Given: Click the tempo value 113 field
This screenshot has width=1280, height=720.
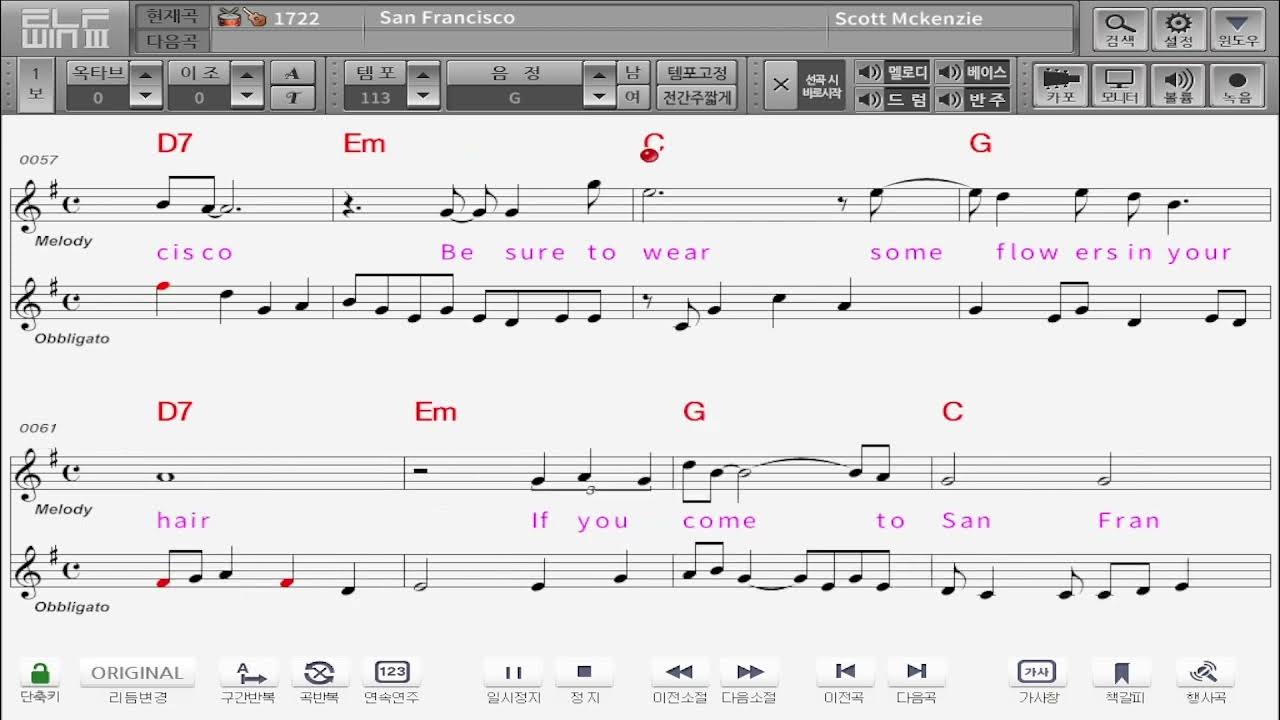Looking at the screenshot, I should click(x=375, y=98).
